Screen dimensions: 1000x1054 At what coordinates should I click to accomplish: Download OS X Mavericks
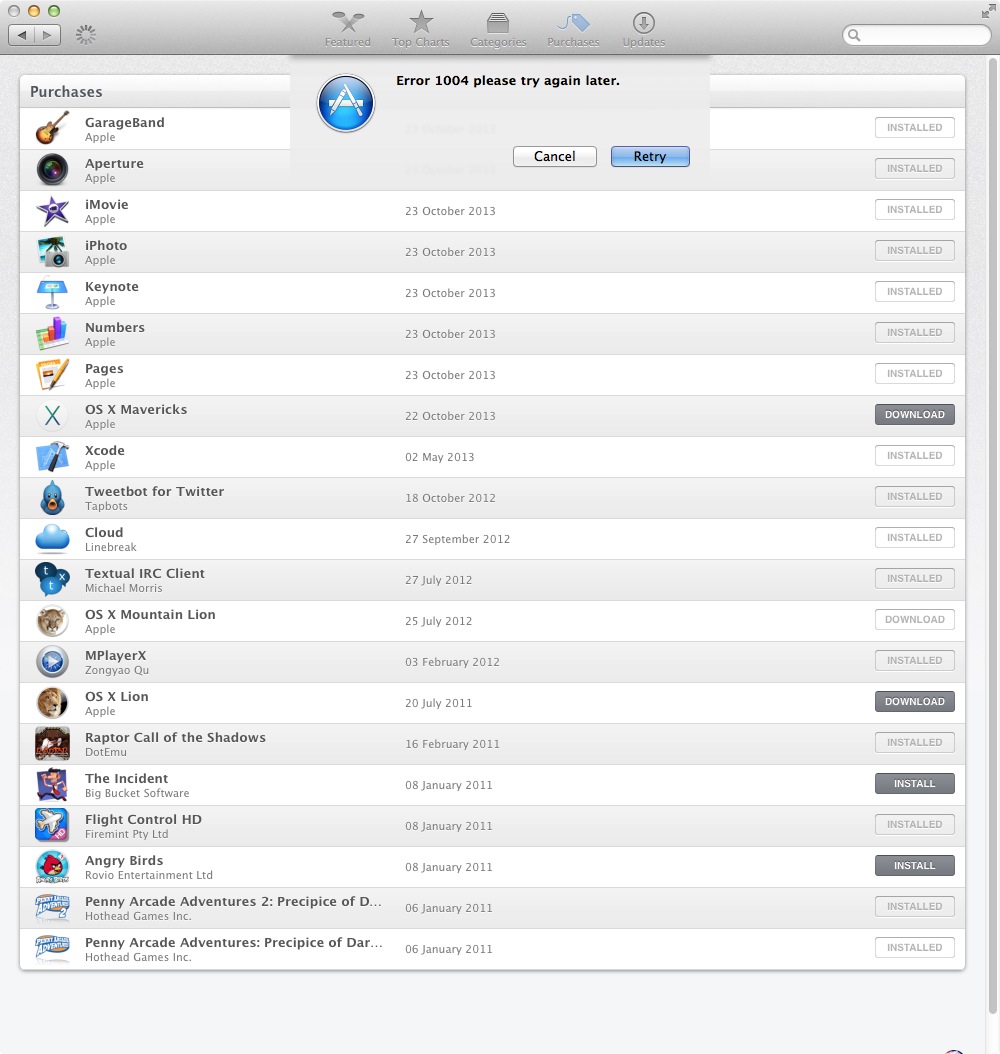click(x=915, y=415)
